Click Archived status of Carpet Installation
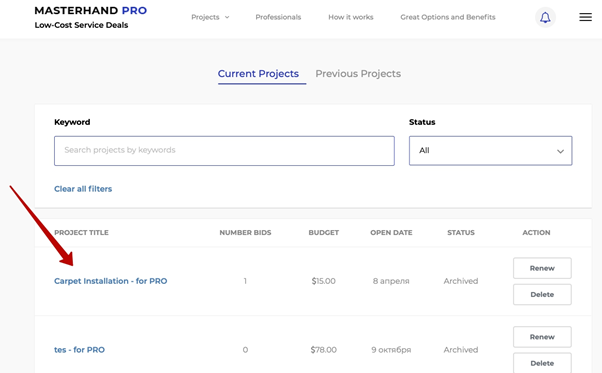Viewport: 602px width, 373px height. [461, 281]
